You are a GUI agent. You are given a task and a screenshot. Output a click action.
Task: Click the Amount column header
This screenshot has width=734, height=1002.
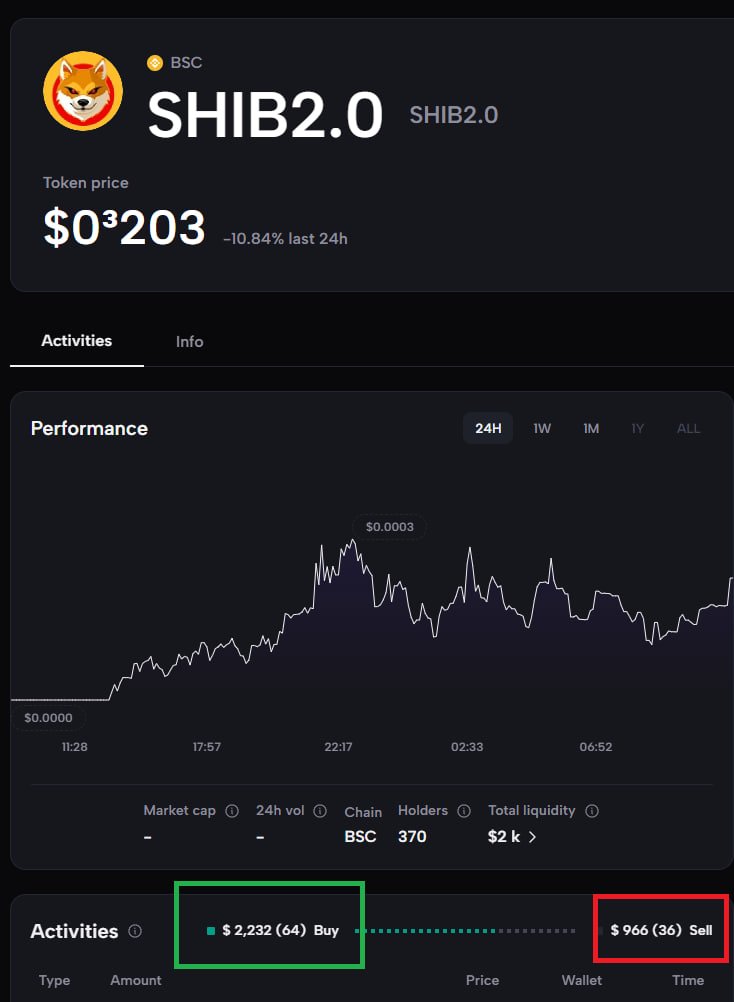(x=136, y=980)
